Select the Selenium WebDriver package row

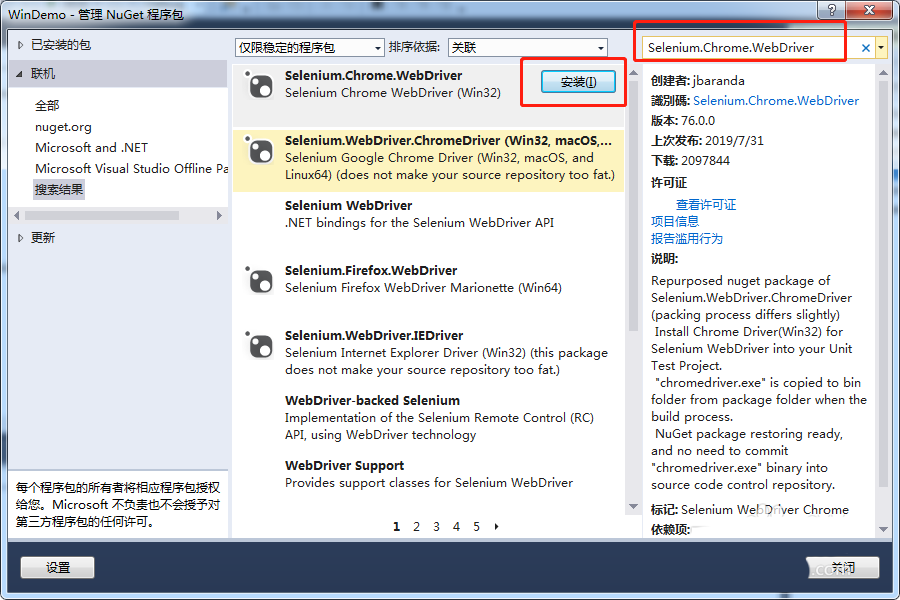(x=428, y=224)
